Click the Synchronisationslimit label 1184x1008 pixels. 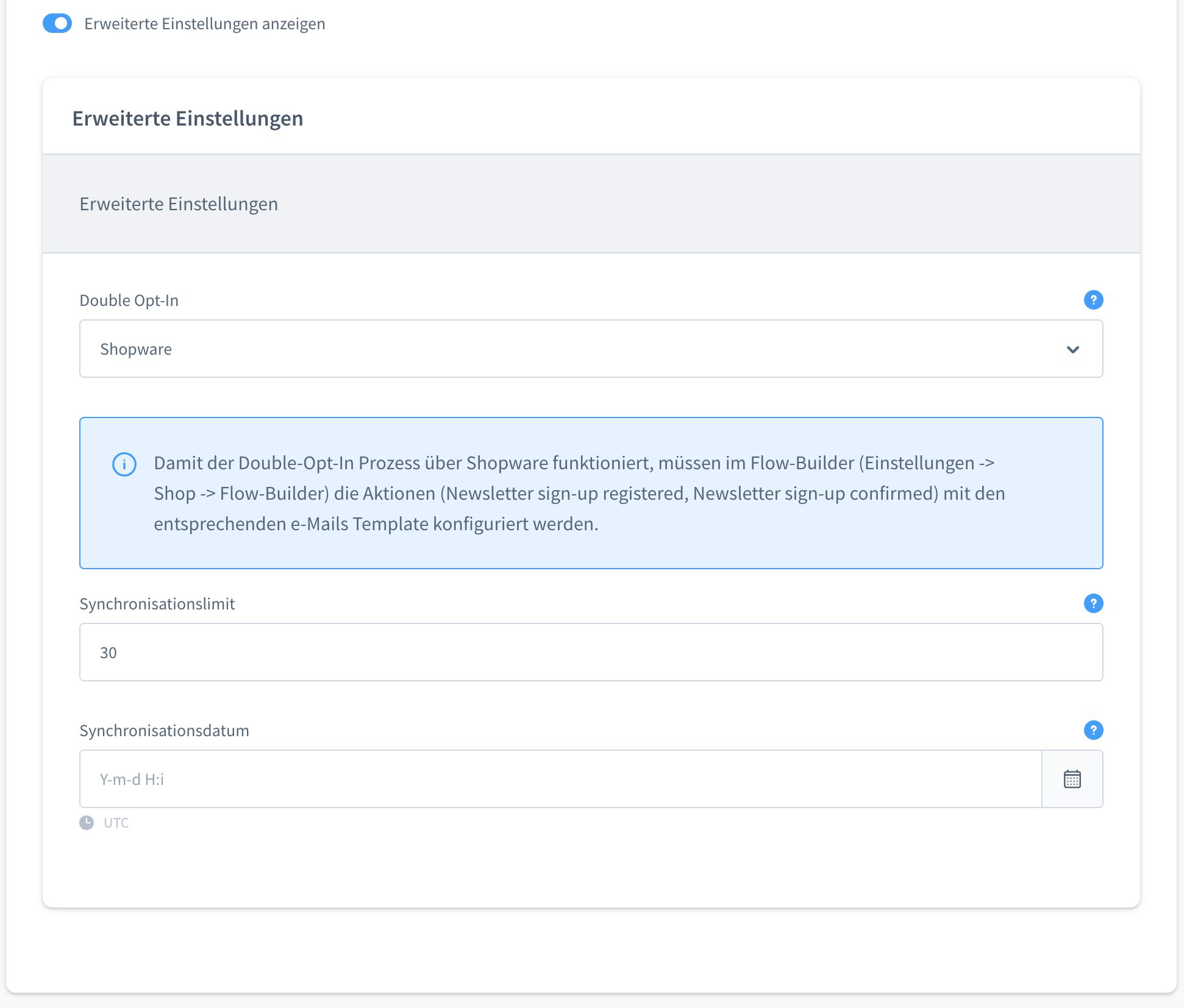click(157, 604)
